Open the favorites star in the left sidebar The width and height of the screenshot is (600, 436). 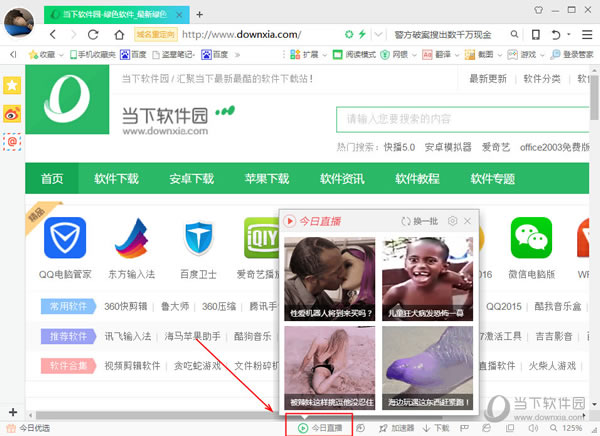[x=12, y=86]
